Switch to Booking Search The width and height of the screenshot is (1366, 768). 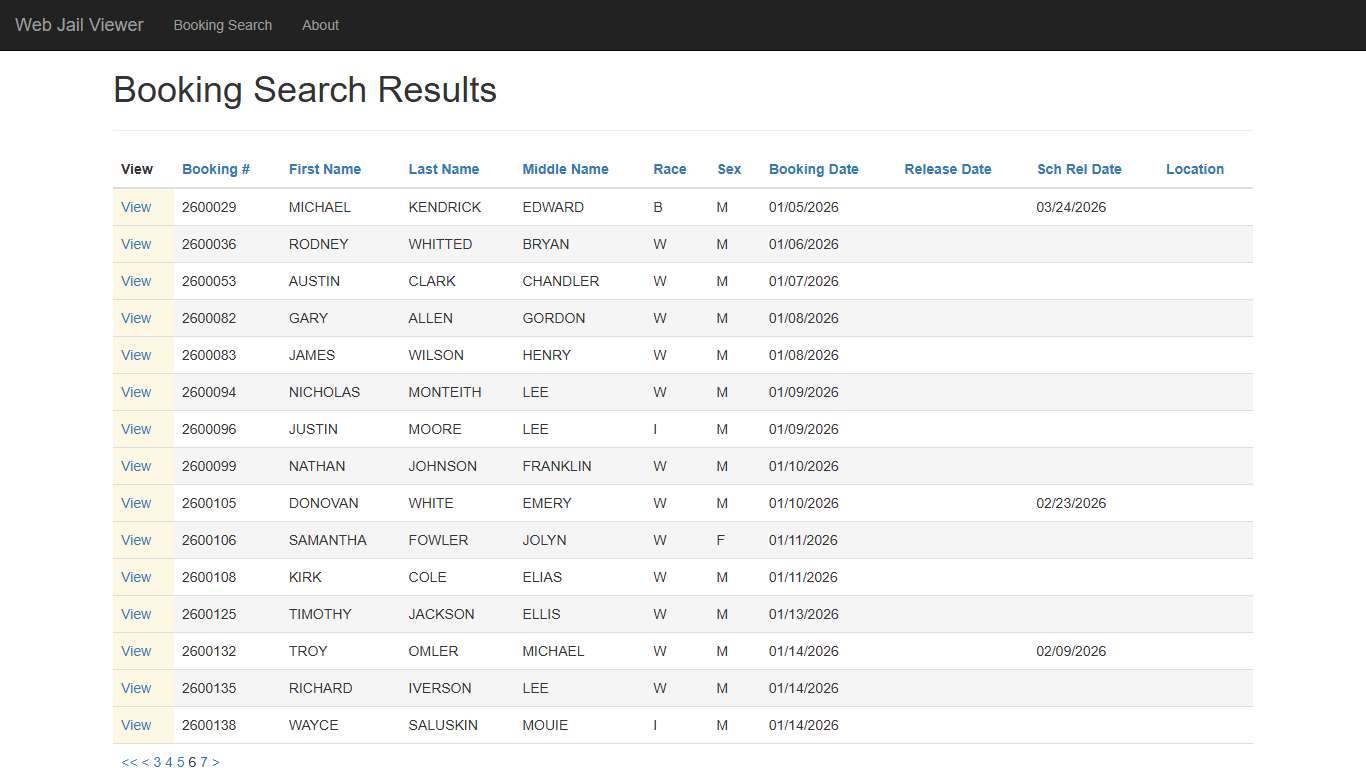[x=222, y=25]
